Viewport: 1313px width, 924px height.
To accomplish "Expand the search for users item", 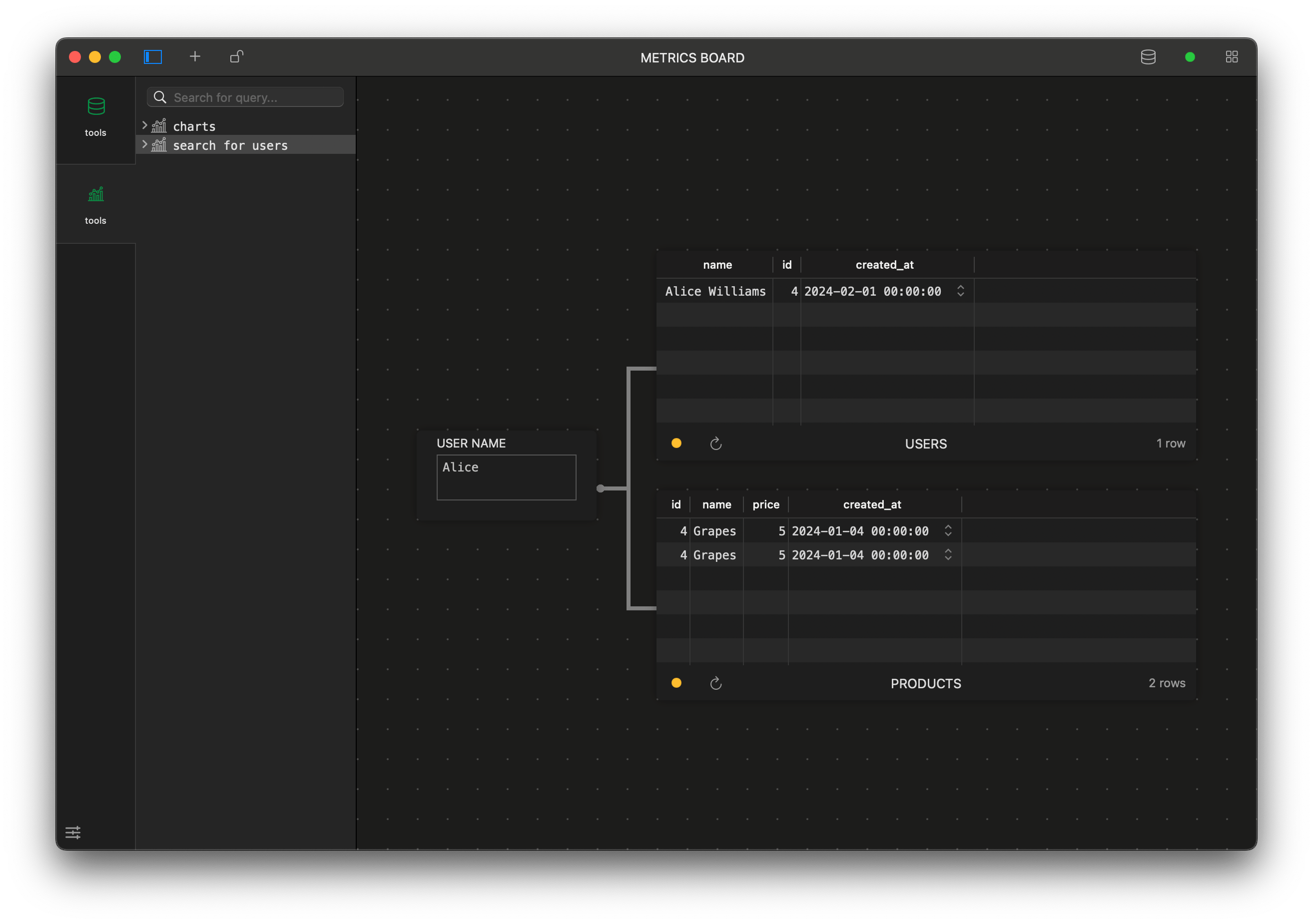I will click(145, 144).
